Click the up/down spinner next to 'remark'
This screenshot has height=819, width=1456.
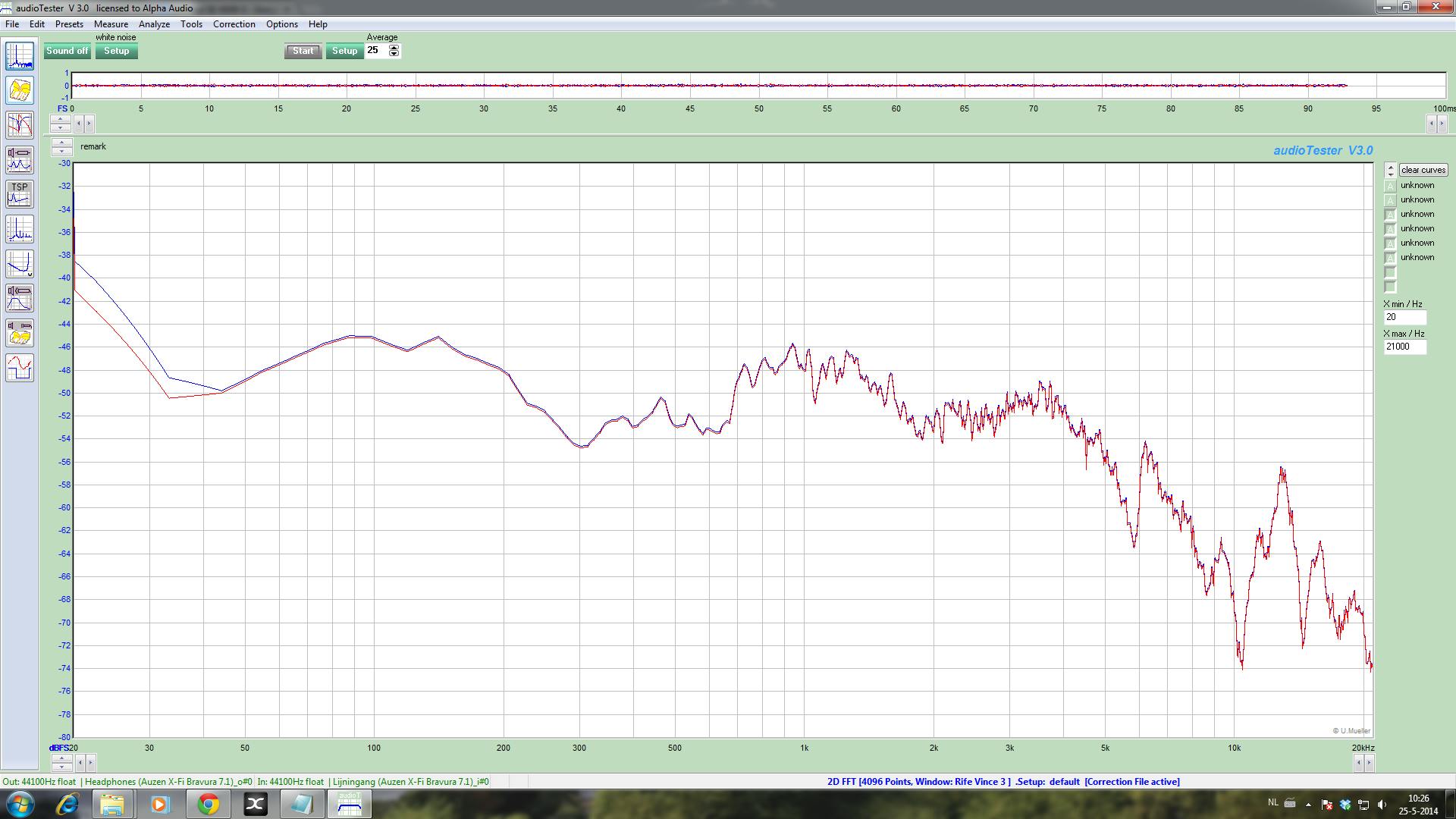(x=61, y=146)
